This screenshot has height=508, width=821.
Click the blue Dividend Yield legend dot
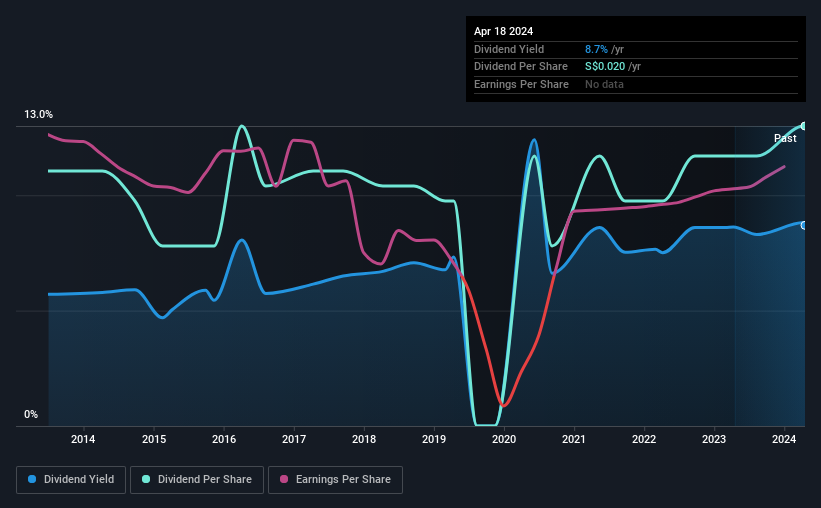tap(32, 479)
